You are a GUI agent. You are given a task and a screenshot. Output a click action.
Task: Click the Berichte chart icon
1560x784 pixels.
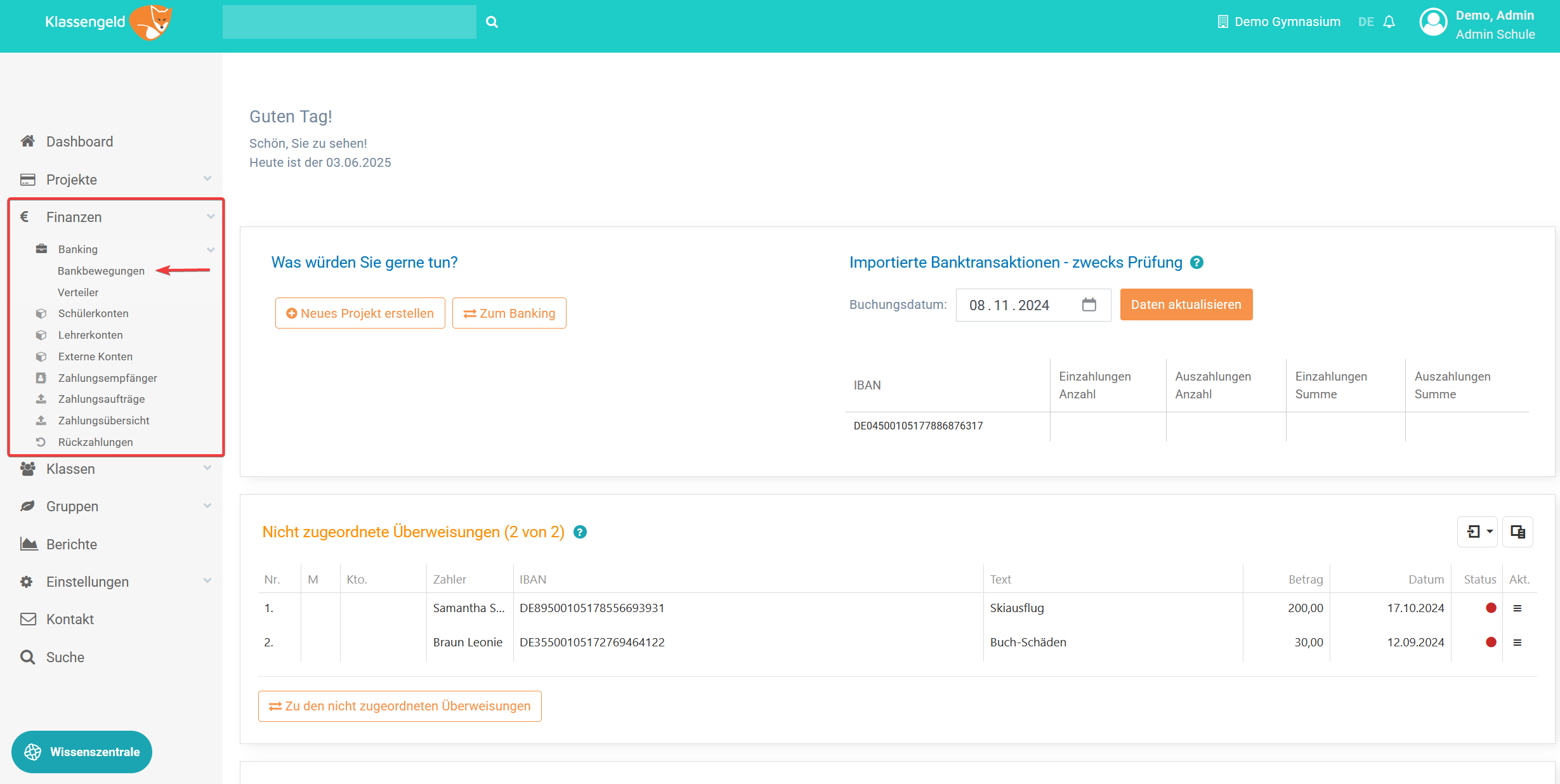point(29,544)
